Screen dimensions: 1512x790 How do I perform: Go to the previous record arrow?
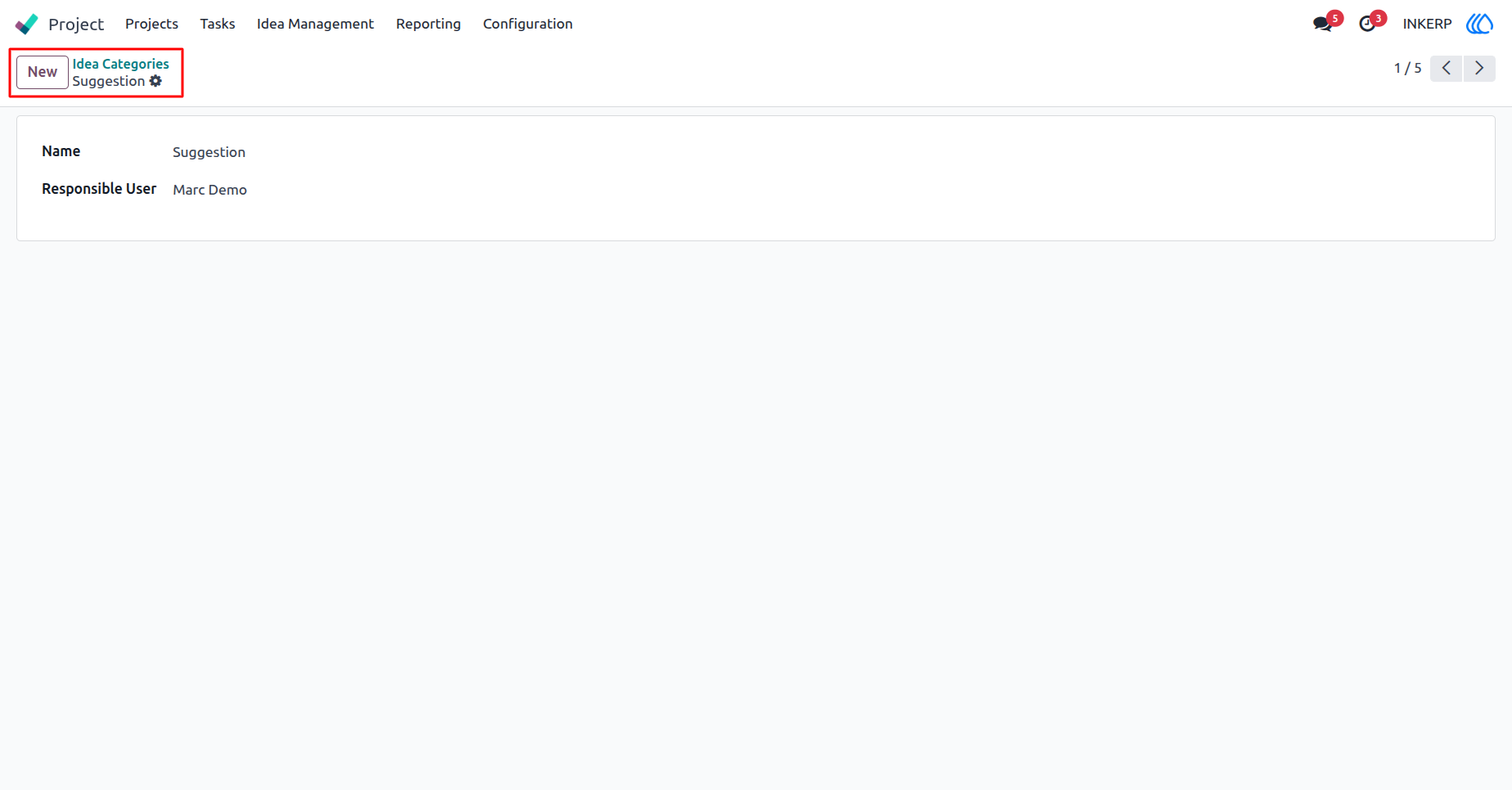pos(1447,68)
